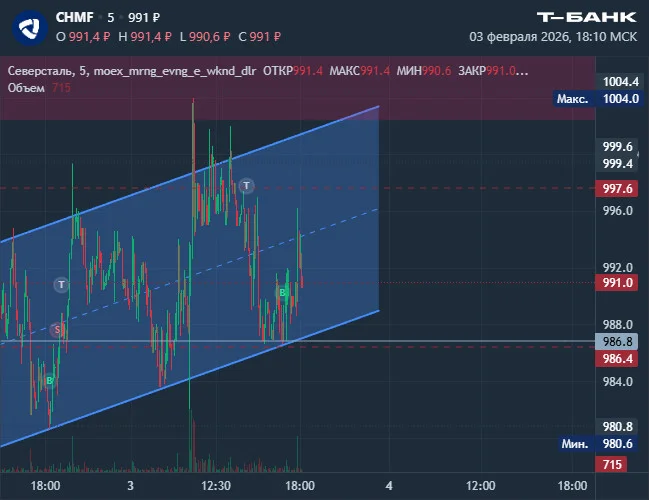Click the Severstal logo icon

(x=29, y=27)
